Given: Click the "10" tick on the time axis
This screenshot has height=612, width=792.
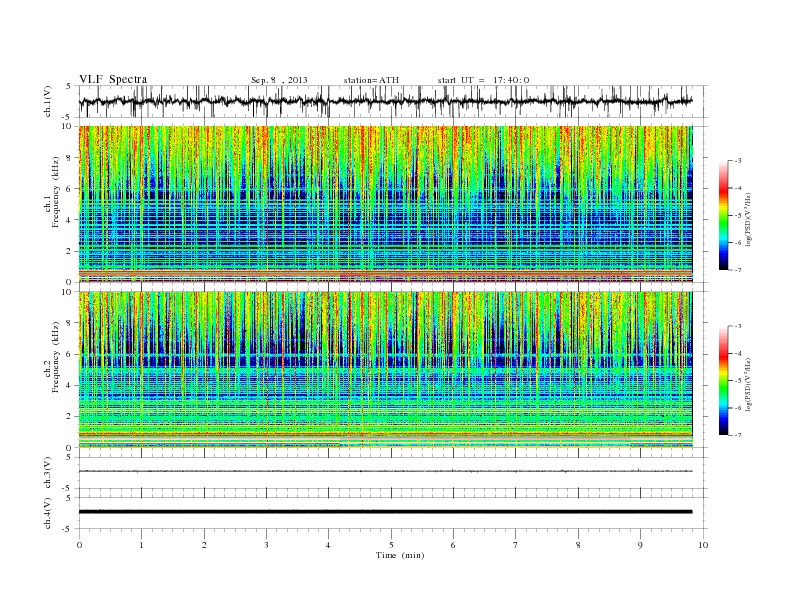Looking at the screenshot, I should [703, 545].
